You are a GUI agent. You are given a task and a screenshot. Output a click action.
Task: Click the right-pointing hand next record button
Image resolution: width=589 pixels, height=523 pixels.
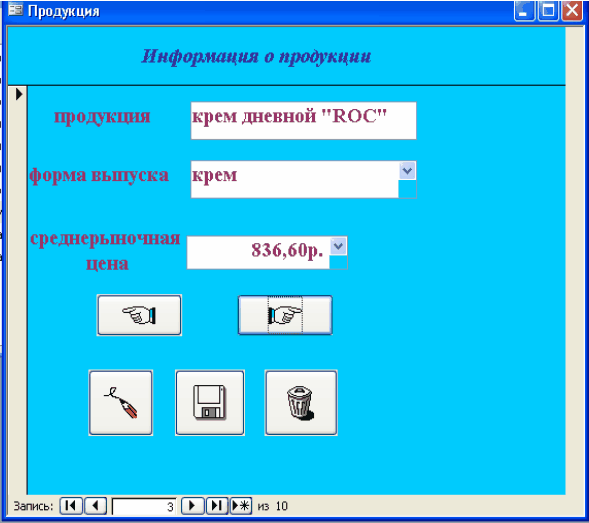(285, 315)
